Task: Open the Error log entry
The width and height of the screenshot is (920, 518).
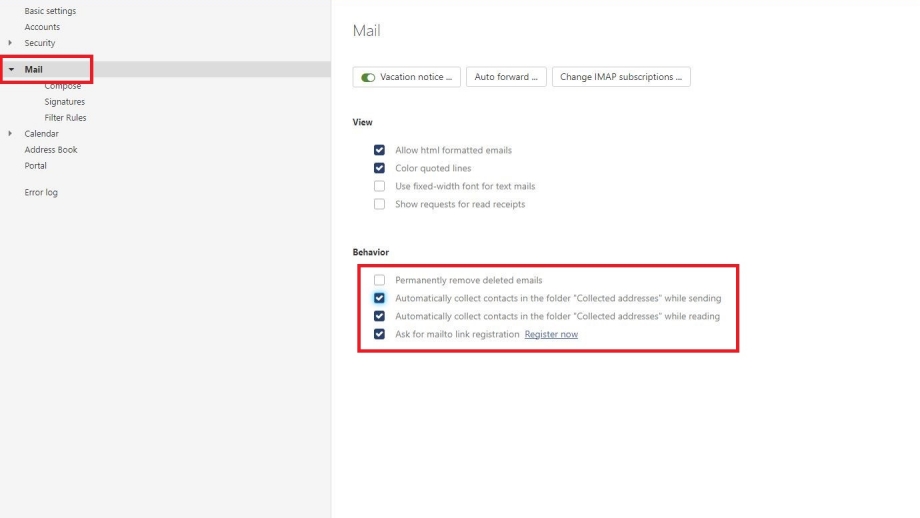Action: tap(40, 192)
